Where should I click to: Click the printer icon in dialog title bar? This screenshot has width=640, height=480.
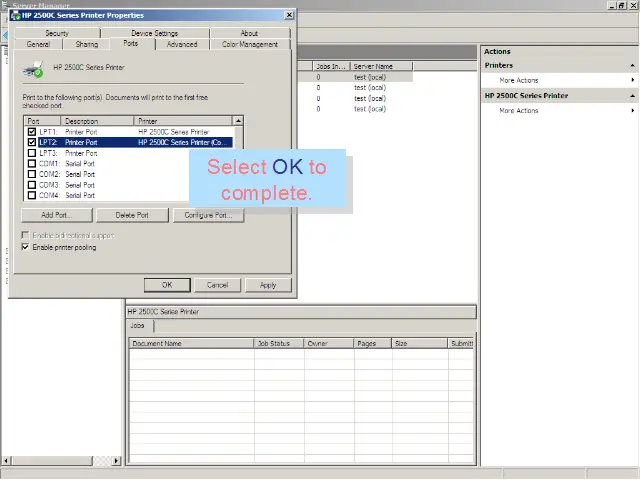(x=16, y=16)
